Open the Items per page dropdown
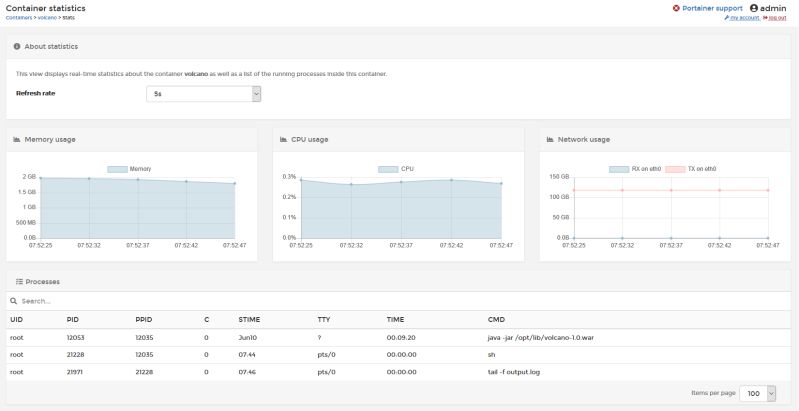Image resolution: width=799 pixels, height=411 pixels. coord(758,393)
